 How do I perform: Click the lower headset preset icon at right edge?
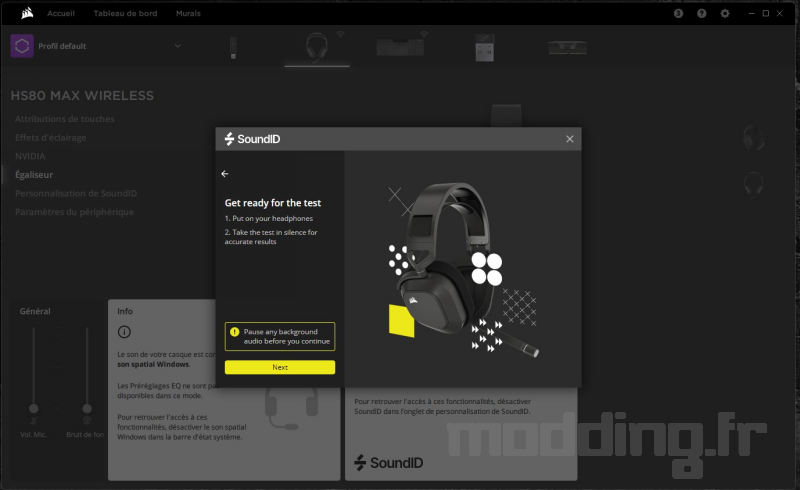coord(754,184)
